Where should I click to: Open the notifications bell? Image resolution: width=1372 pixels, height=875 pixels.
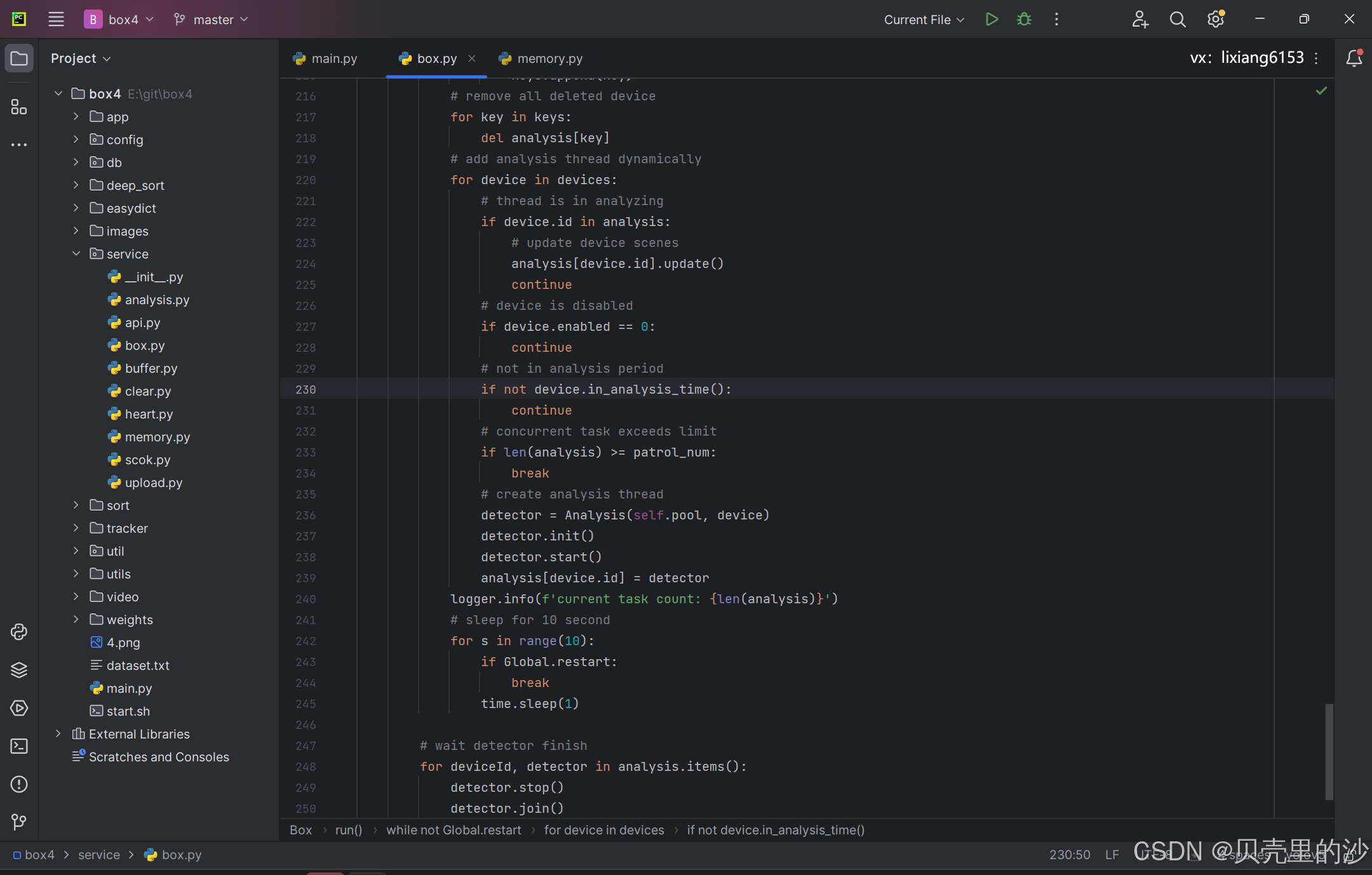1354,58
